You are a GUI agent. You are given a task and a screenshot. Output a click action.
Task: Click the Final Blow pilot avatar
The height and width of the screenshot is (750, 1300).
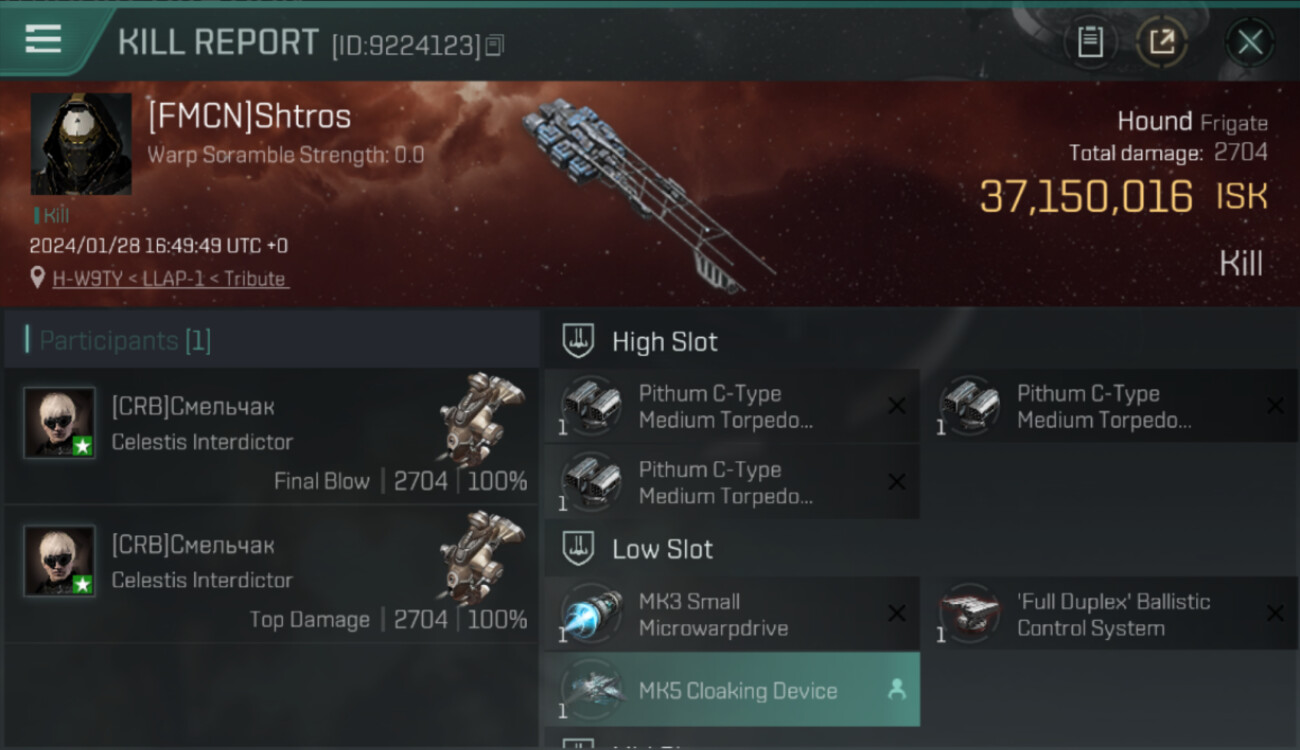point(60,423)
